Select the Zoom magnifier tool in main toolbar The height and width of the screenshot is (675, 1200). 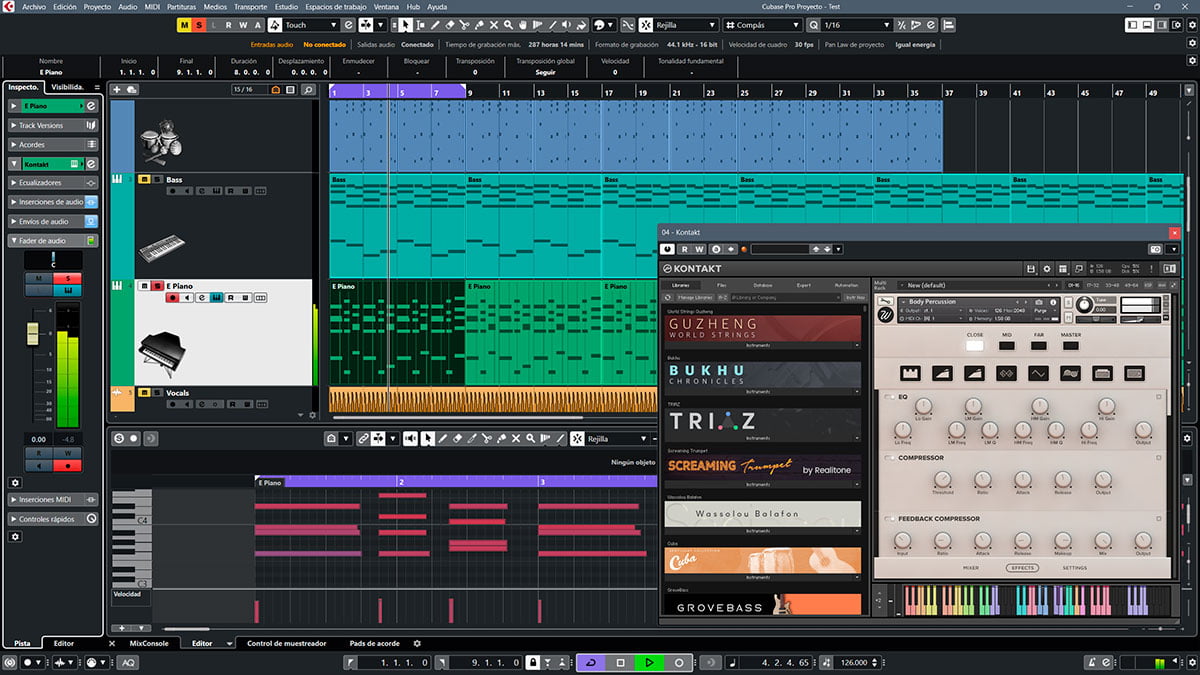(508, 24)
